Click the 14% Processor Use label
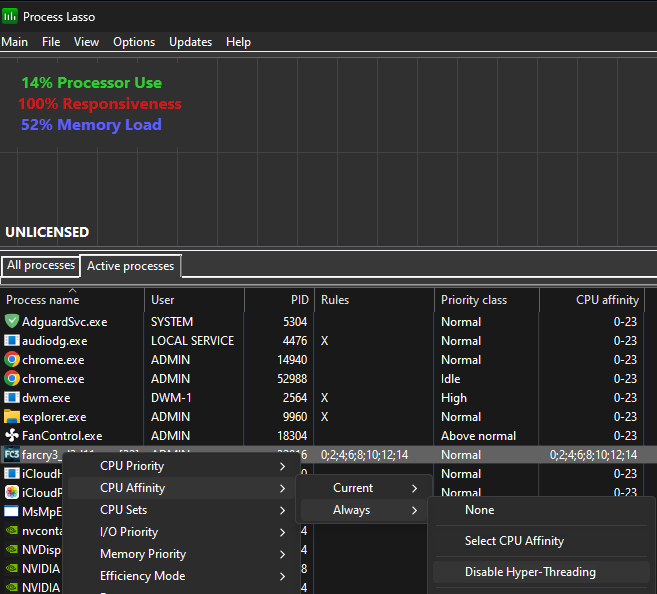This screenshot has height=594, width=657. (91, 83)
